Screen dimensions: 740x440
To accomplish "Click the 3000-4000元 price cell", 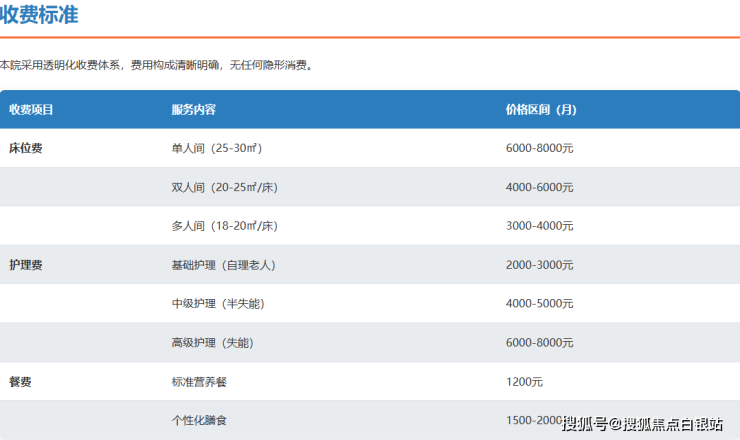I will pyautogui.click(x=540, y=226).
